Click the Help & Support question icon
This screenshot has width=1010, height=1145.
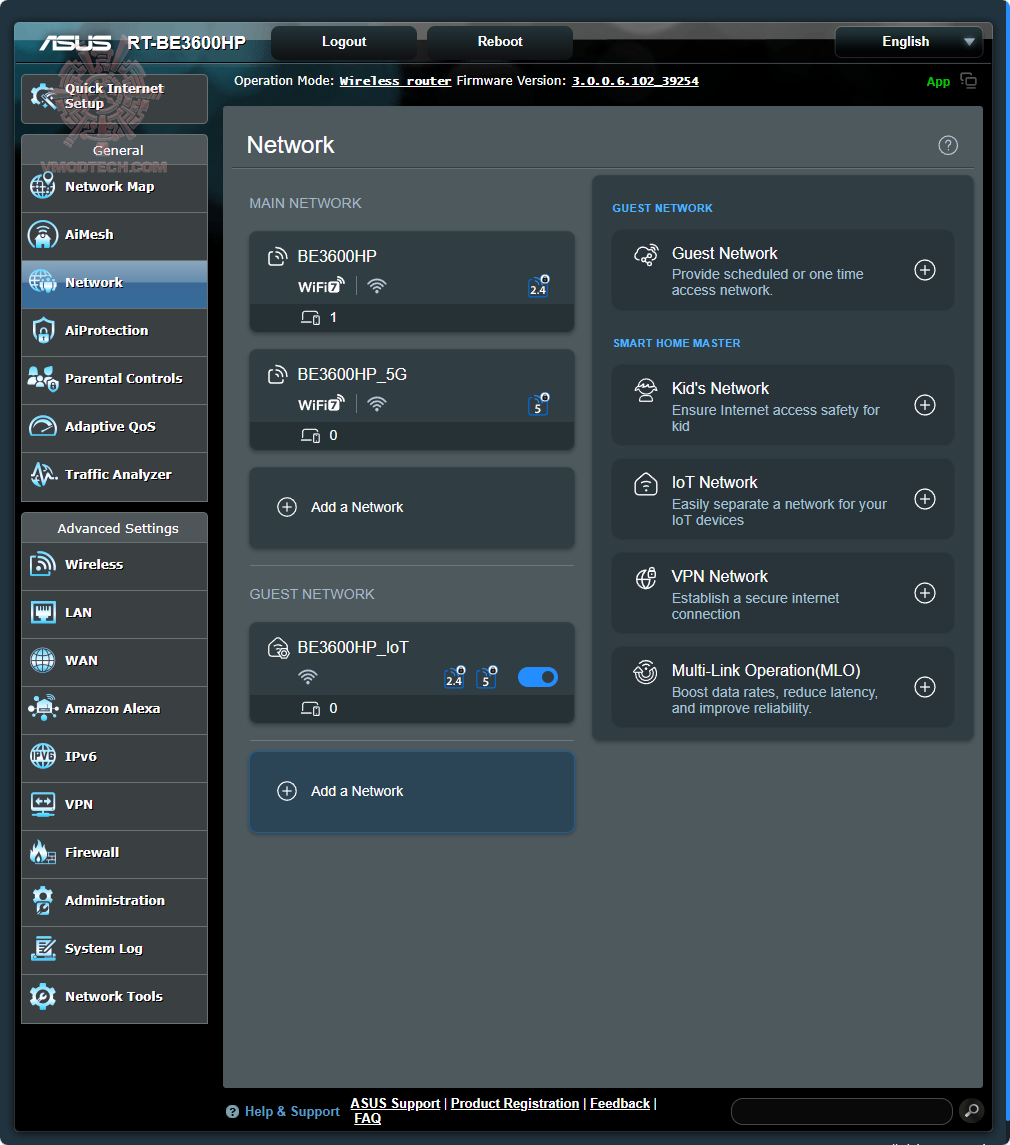pyautogui.click(x=232, y=1111)
